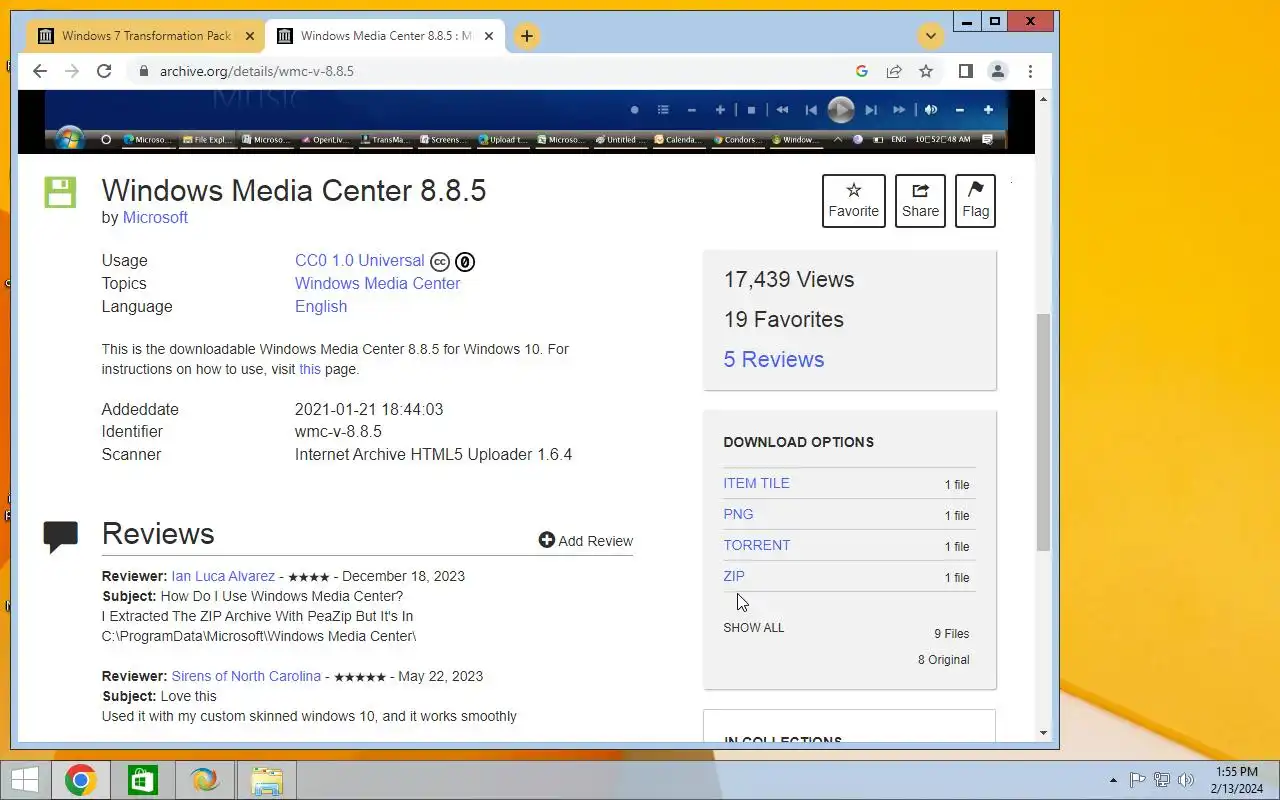Open the tab search dropdown arrow

931,36
